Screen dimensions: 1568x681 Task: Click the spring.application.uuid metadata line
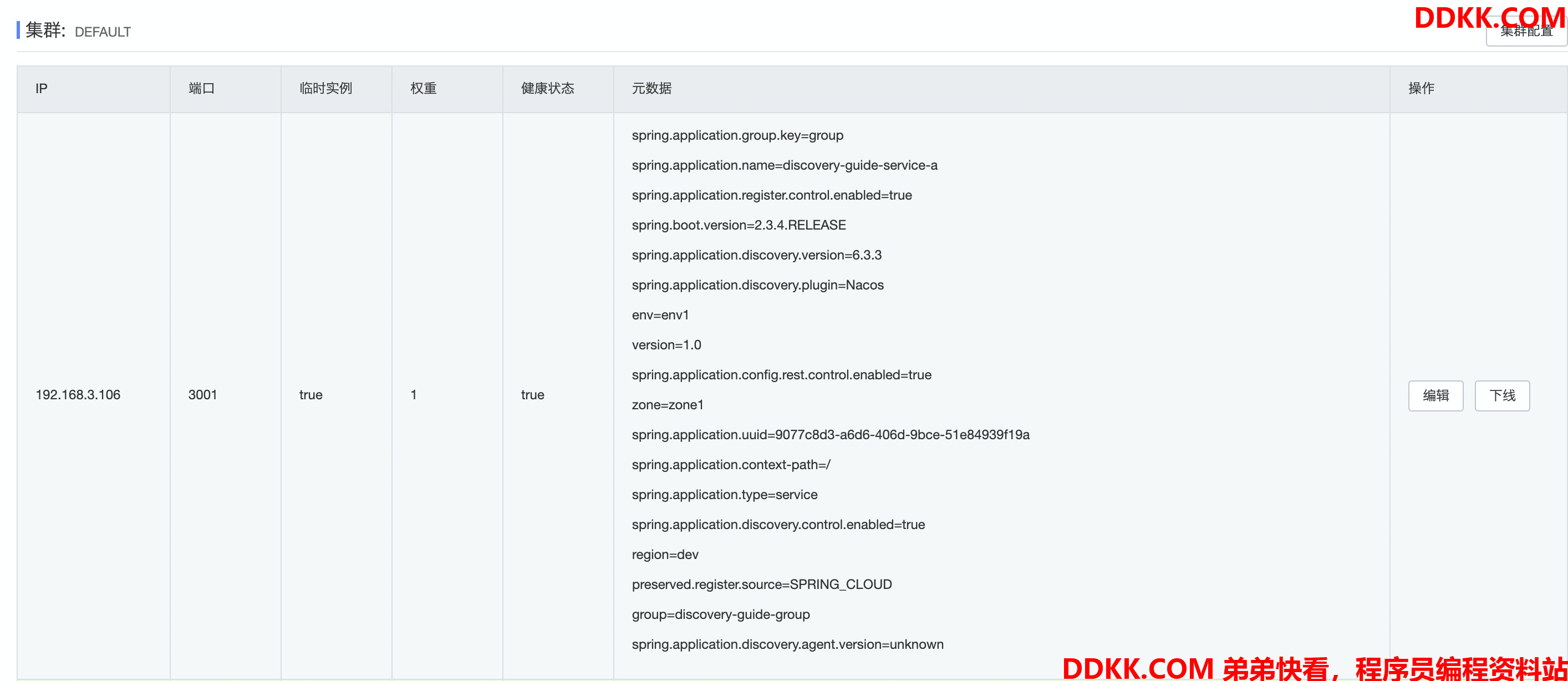click(x=830, y=435)
